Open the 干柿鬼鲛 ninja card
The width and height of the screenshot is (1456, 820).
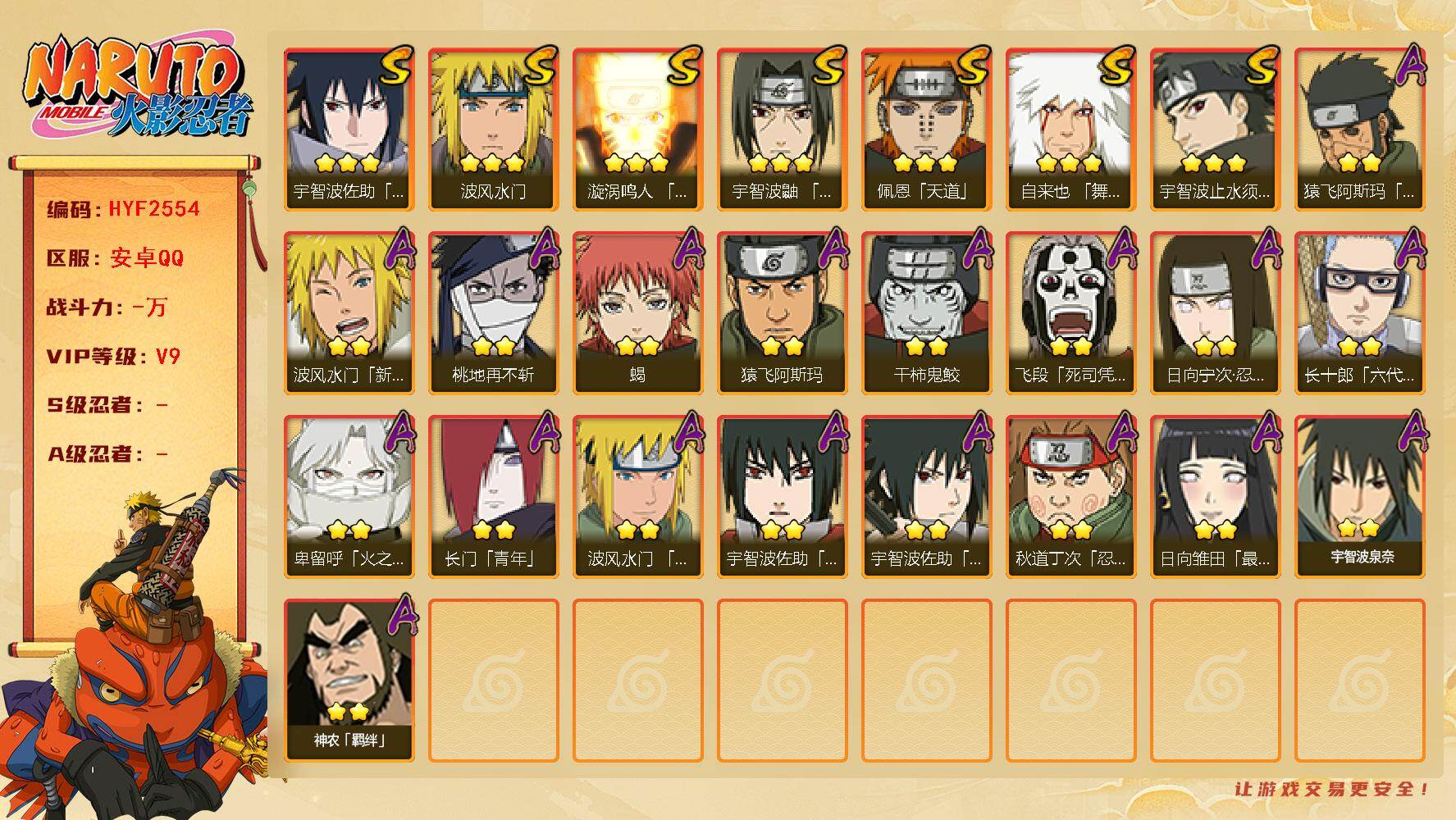point(926,313)
